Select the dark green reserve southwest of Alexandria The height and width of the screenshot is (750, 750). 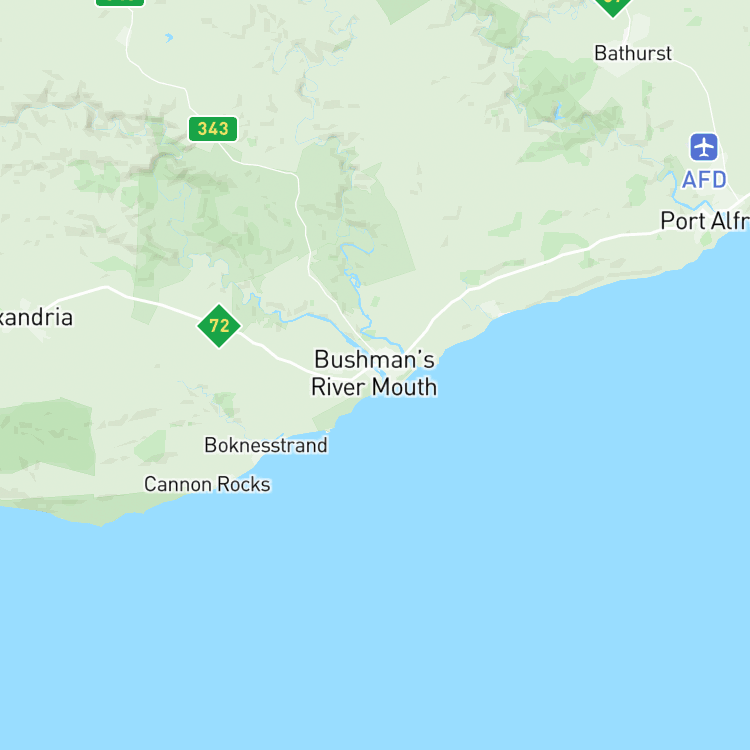[x=47, y=435]
